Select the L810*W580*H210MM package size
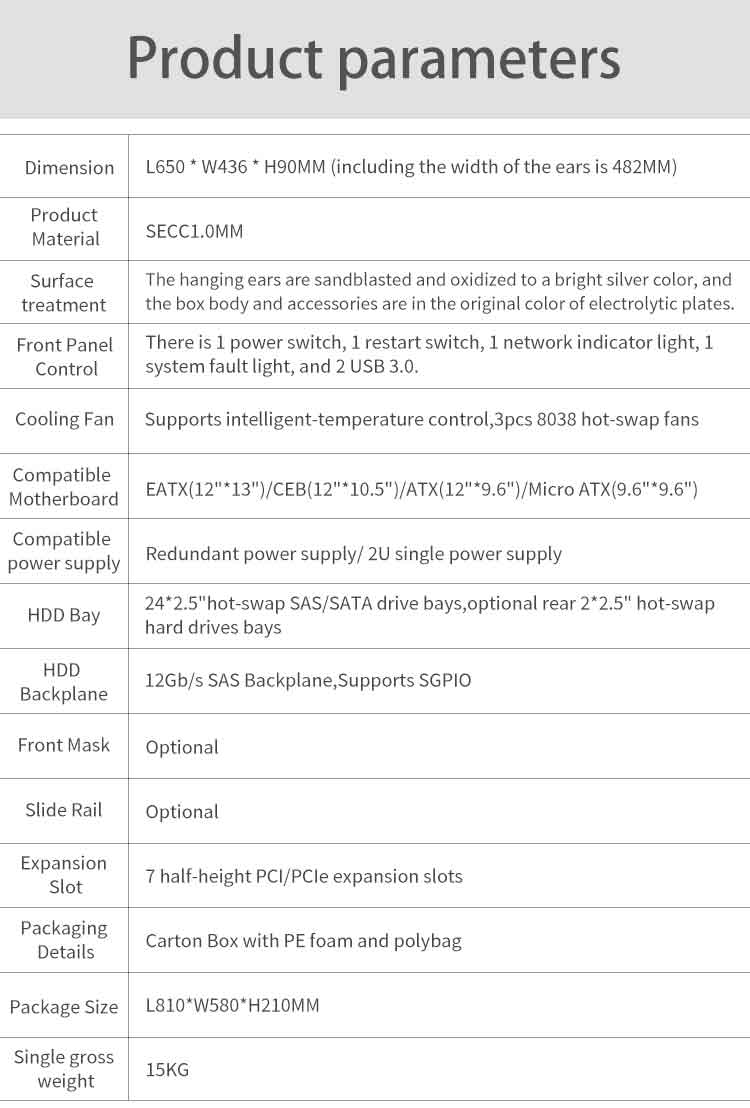 232,1005
